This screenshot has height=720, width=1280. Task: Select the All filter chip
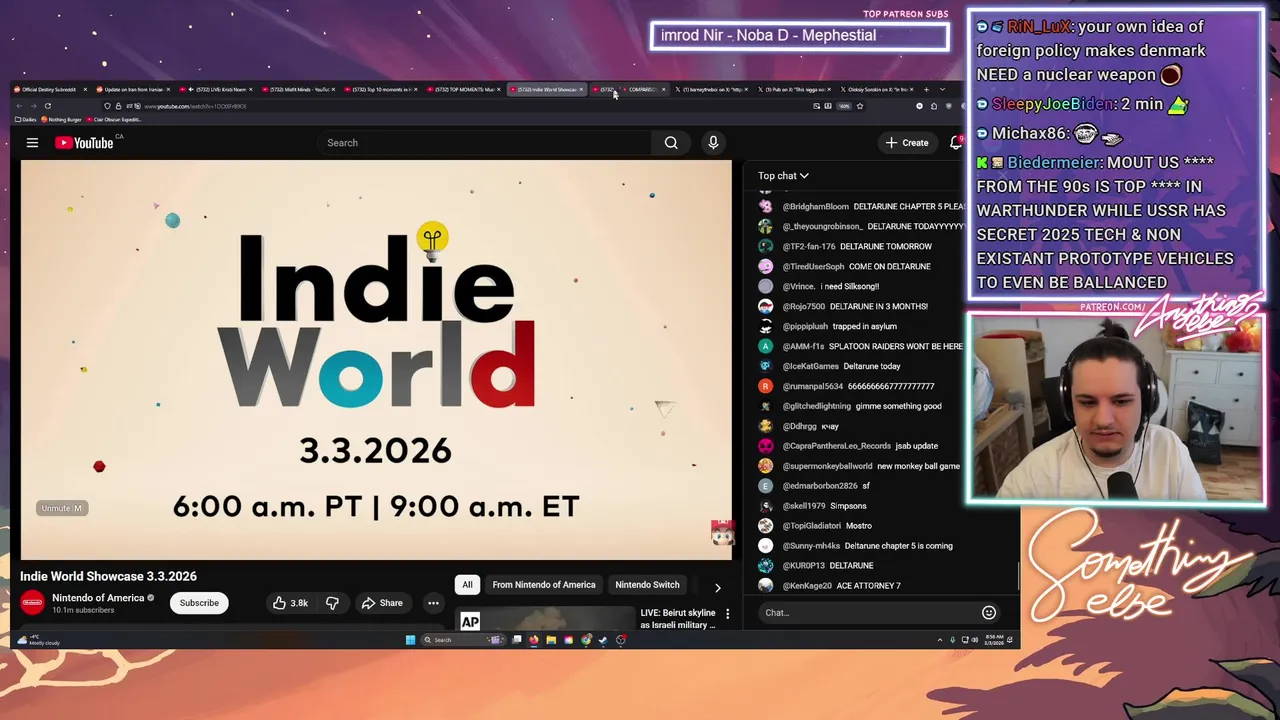[467, 585]
